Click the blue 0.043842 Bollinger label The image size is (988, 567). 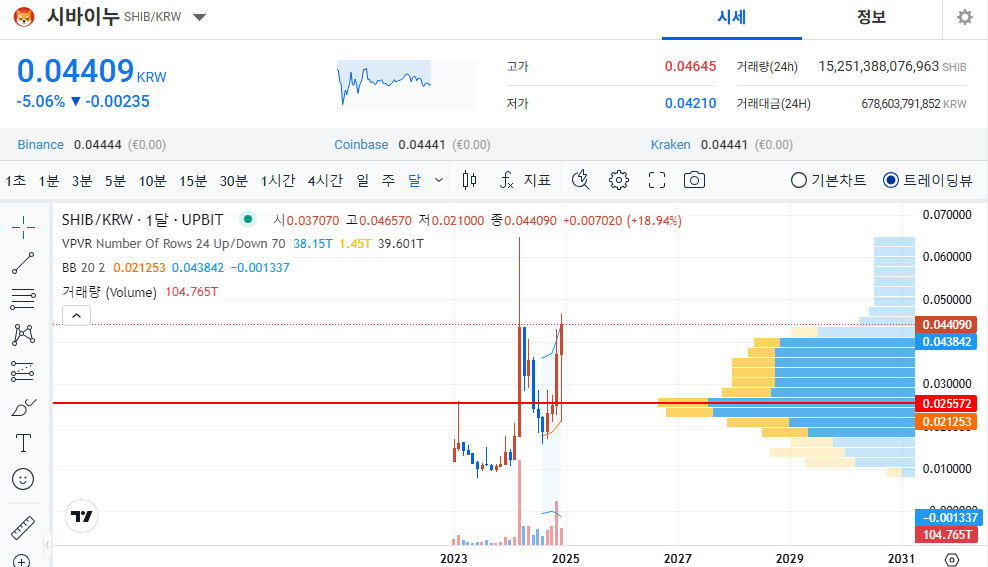tap(946, 341)
